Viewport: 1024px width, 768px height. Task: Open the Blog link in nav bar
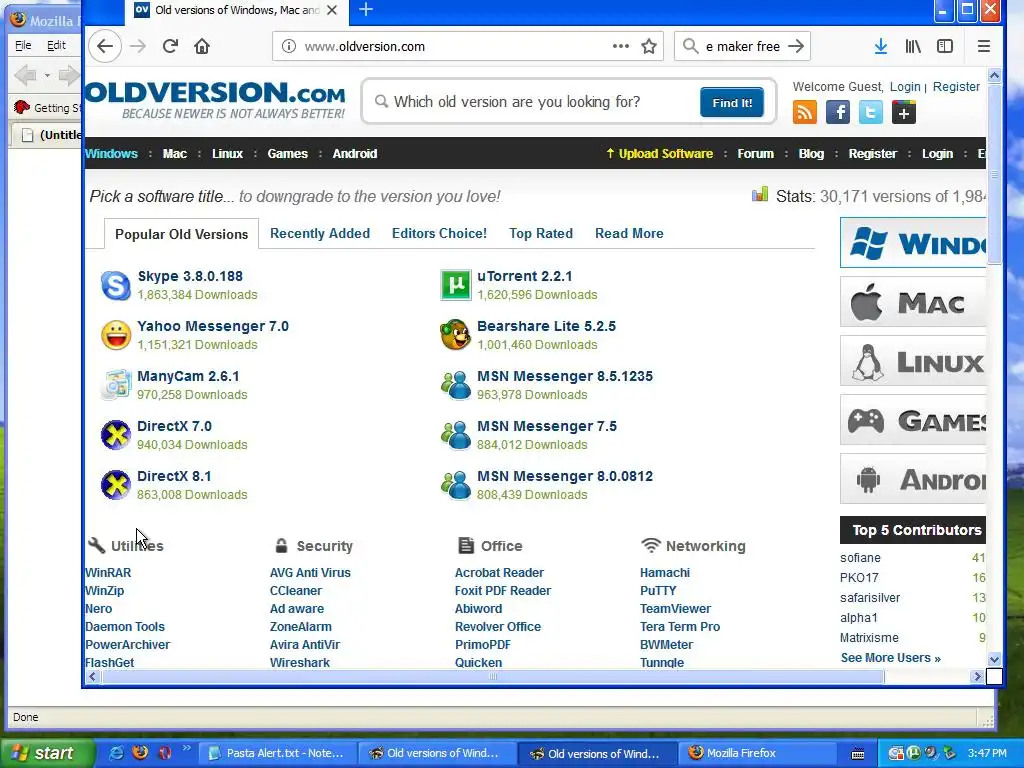coord(811,154)
